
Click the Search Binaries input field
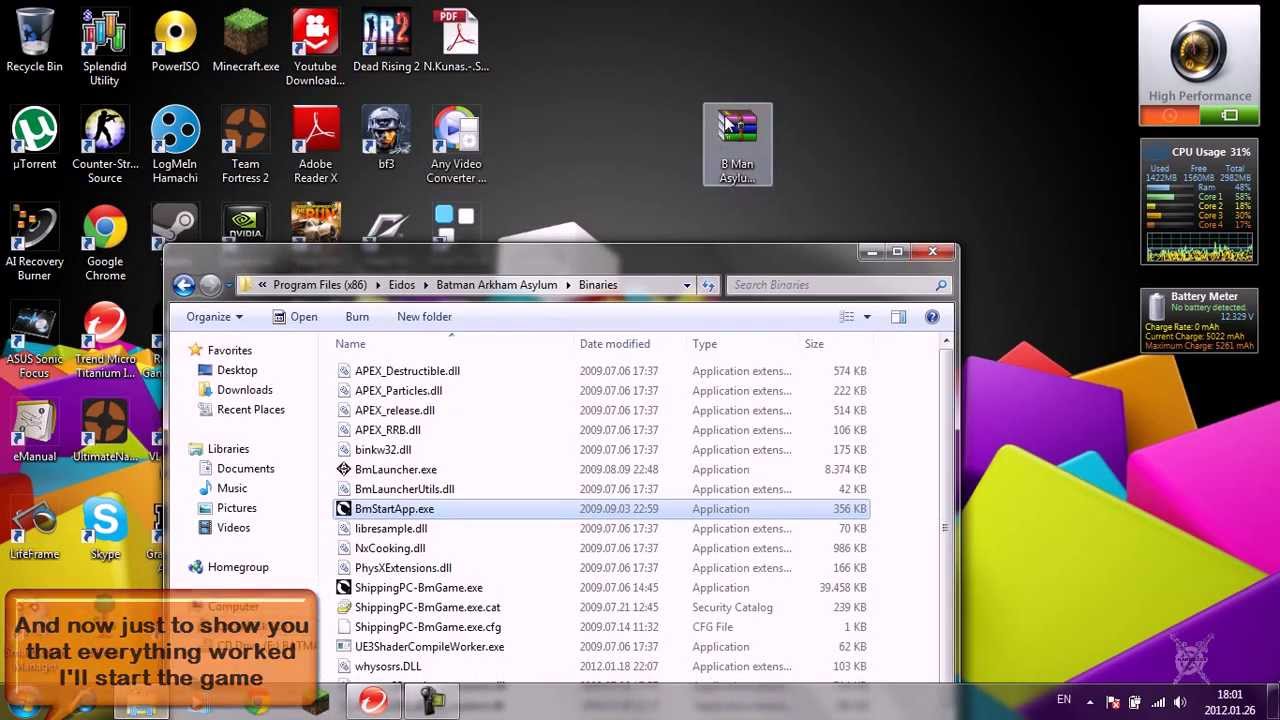(x=838, y=285)
